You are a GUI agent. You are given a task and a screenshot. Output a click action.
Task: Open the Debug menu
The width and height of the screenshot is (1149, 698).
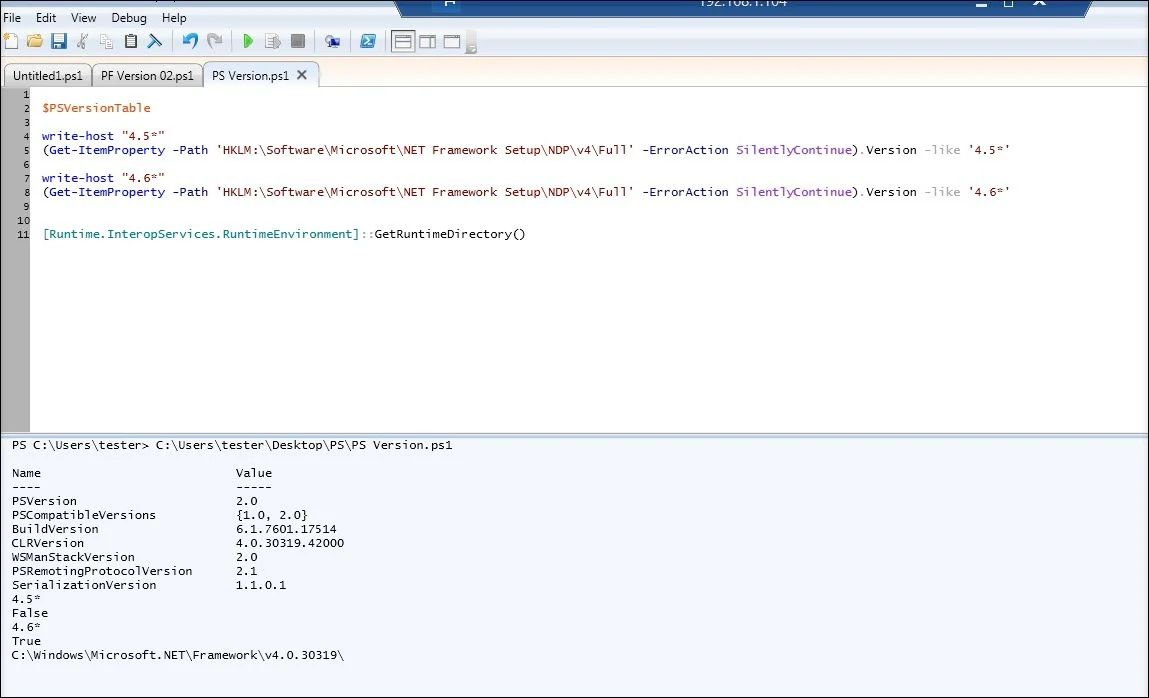point(128,18)
